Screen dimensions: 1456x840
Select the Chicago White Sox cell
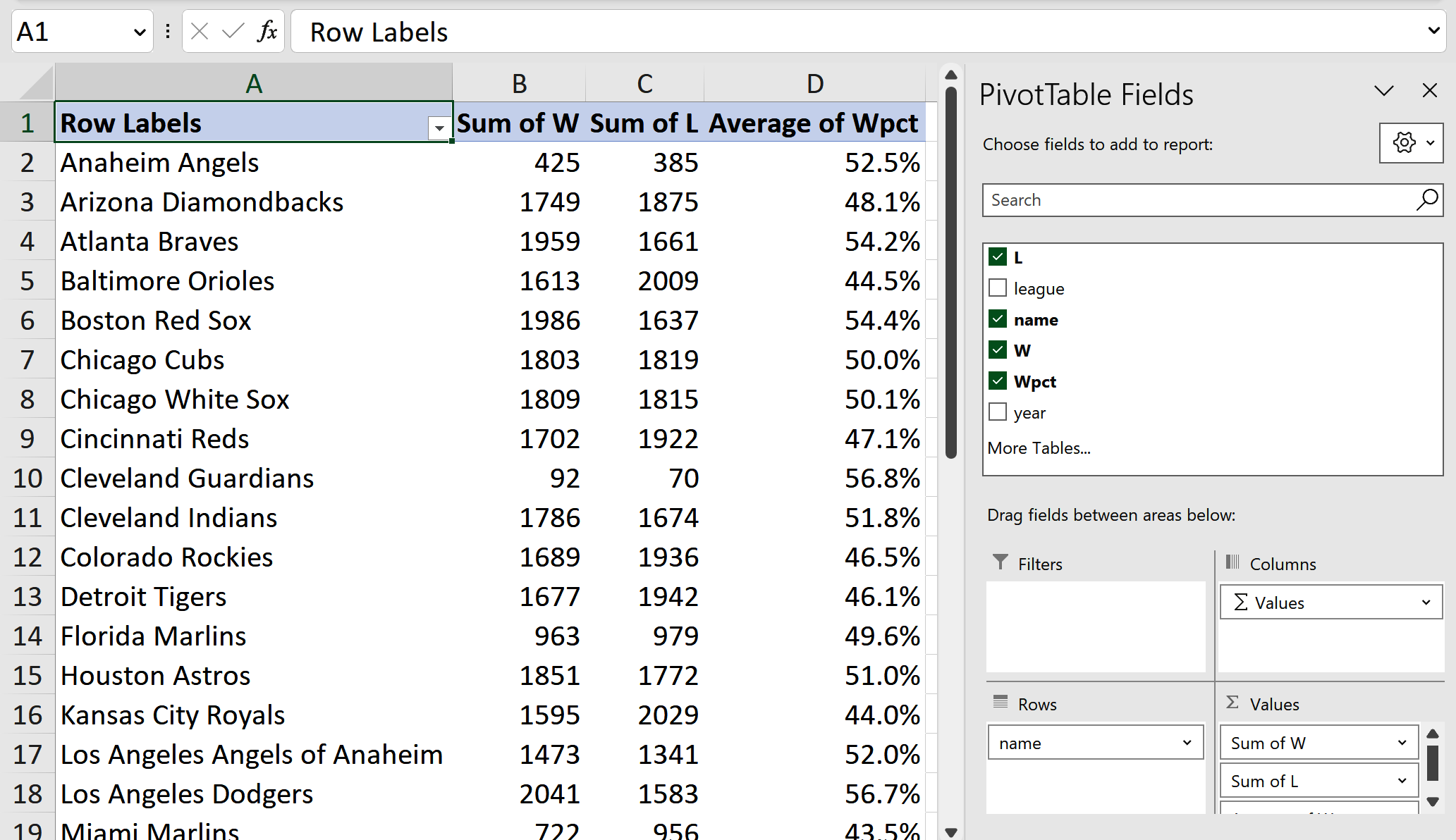(254, 400)
